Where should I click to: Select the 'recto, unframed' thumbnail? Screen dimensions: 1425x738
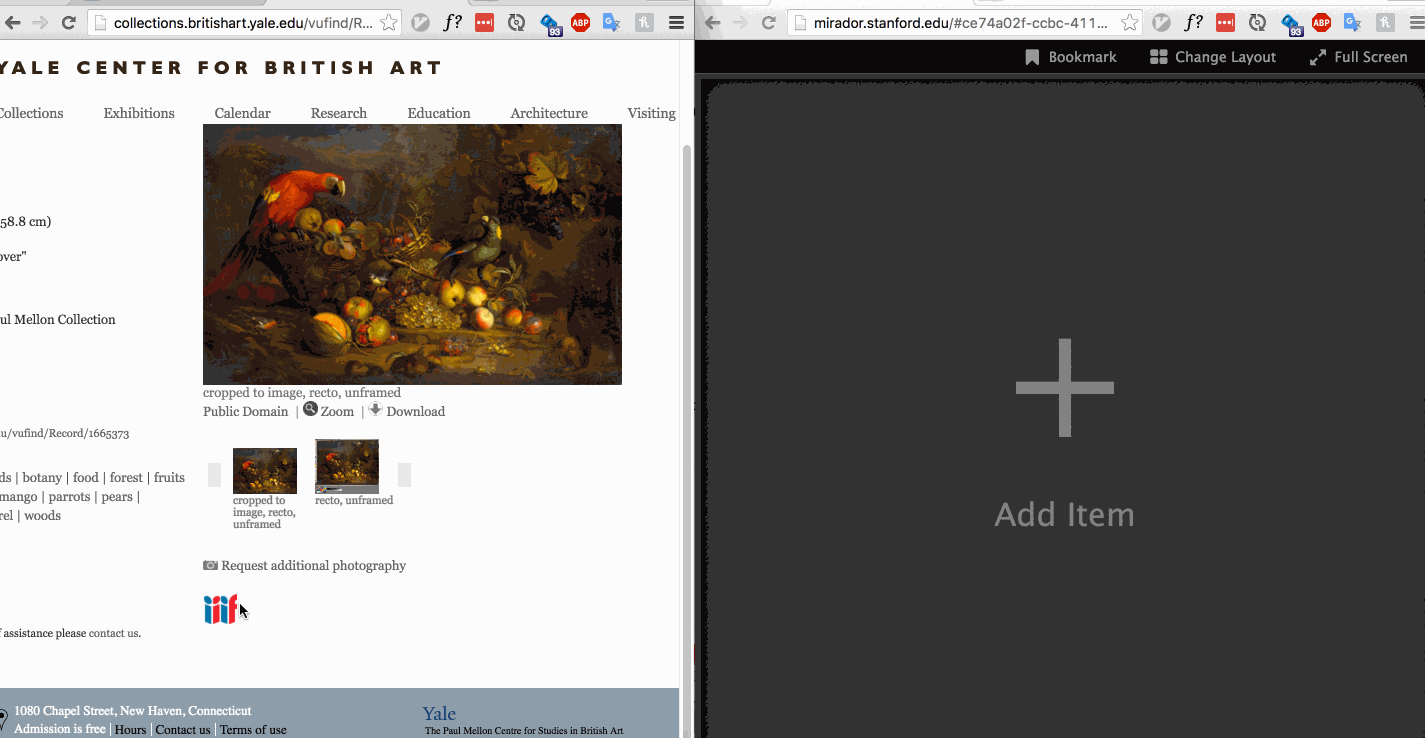coord(347,466)
